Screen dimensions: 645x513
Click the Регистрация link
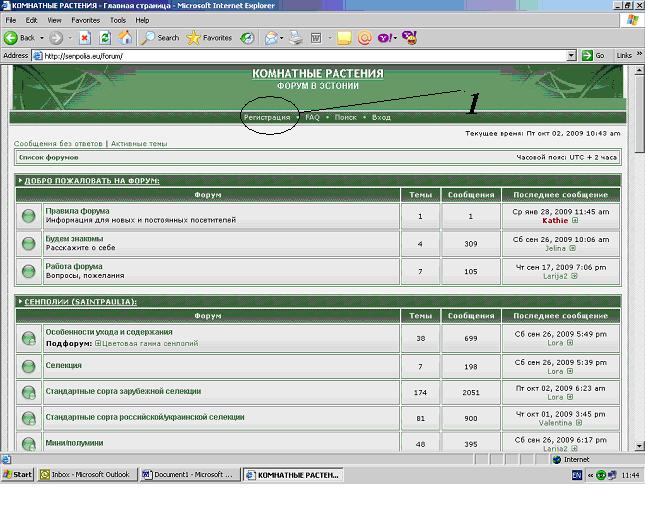(x=267, y=117)
